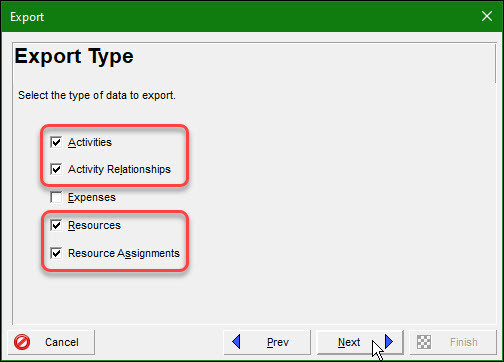This screenshot has height=362, width=504.
Task: Click the 'Activities' label text
Action: 90,142
